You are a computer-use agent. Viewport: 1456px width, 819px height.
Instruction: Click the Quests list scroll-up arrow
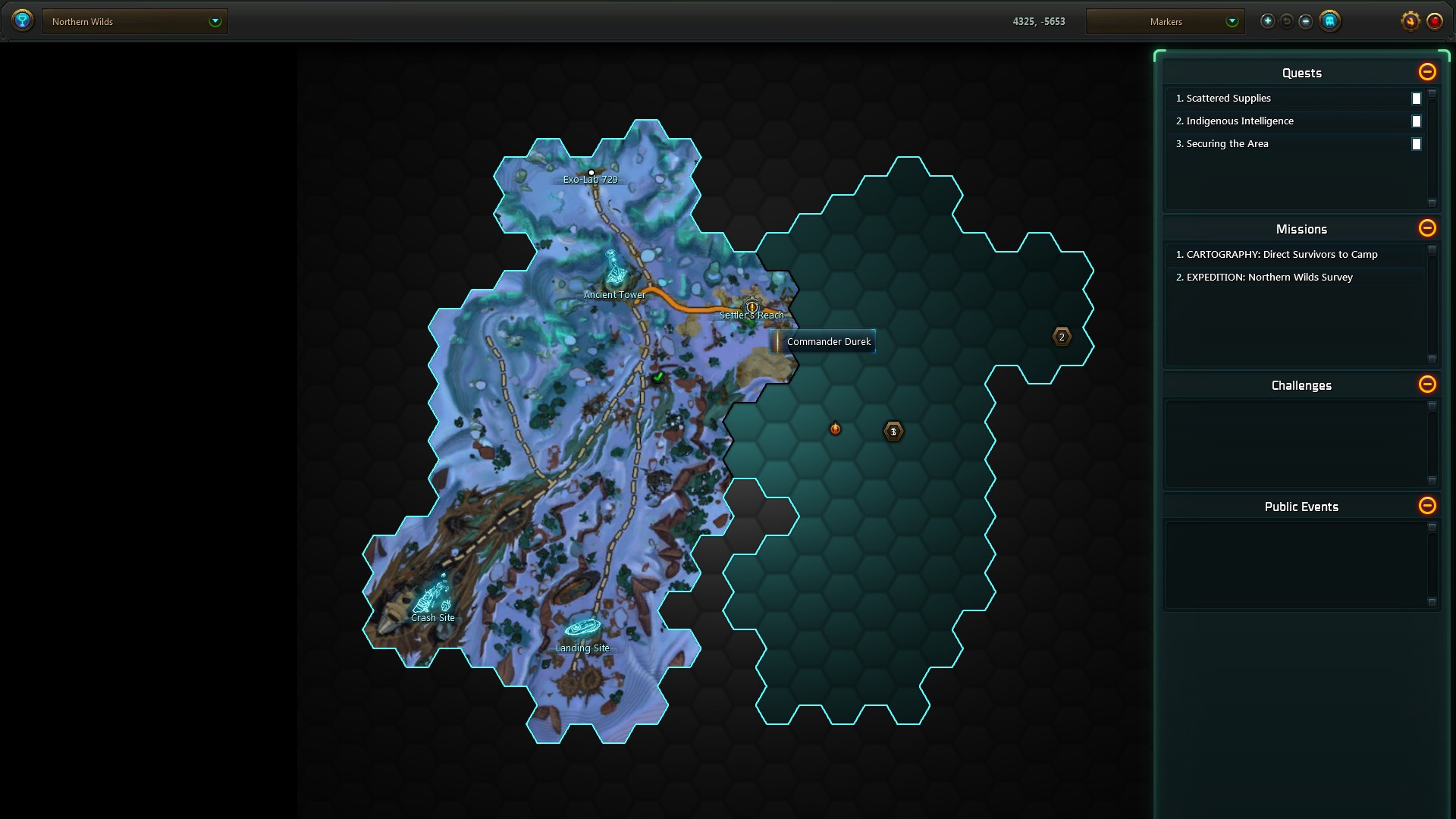(1432, 94)
